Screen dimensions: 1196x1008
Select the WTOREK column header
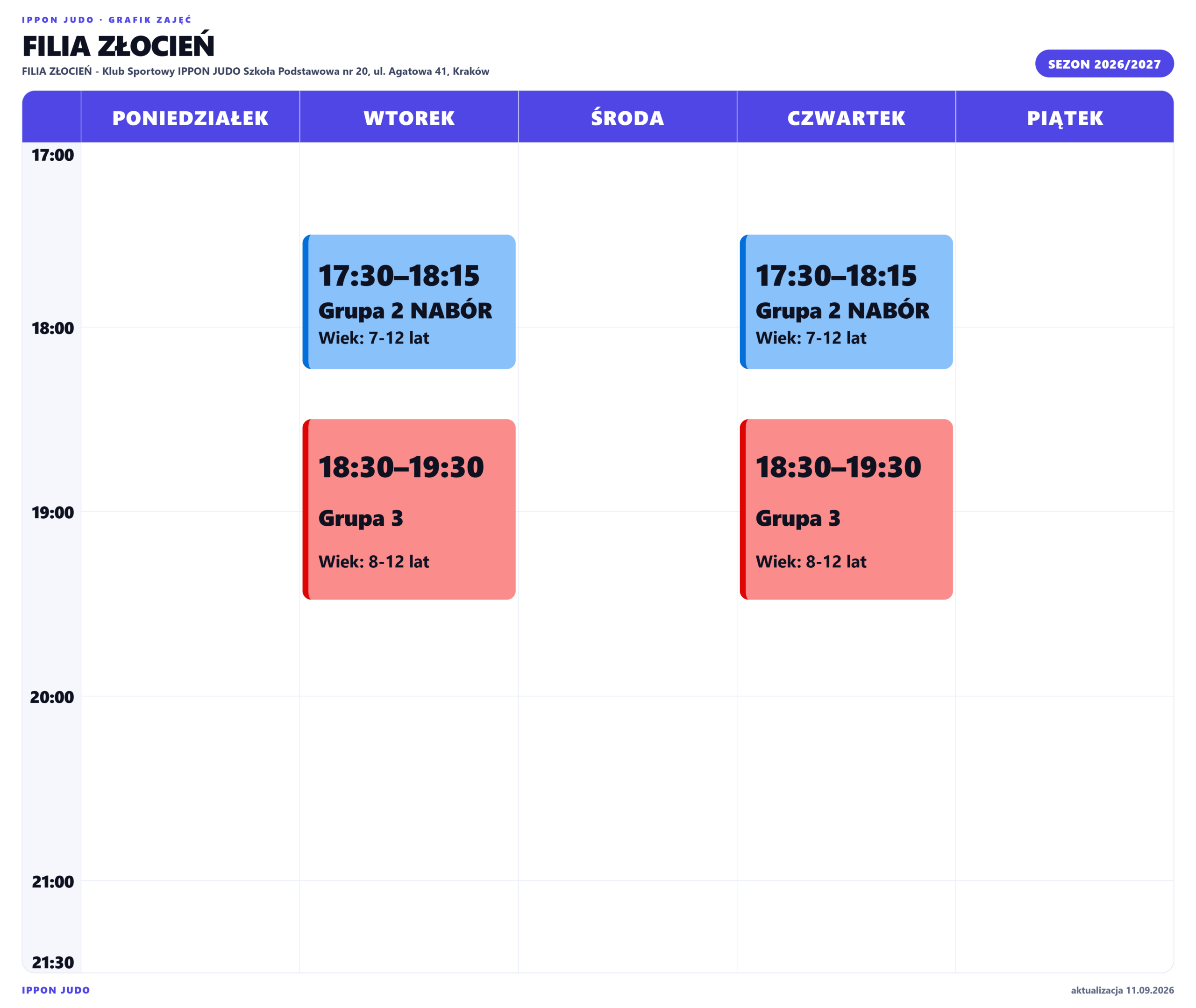click(x=409, y=117)
